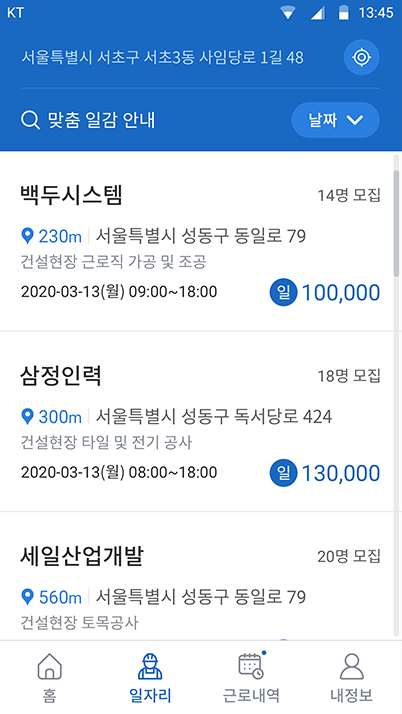Click the search magnifier icon
Screen dimensions: 402x714
[x=31, y=120]
